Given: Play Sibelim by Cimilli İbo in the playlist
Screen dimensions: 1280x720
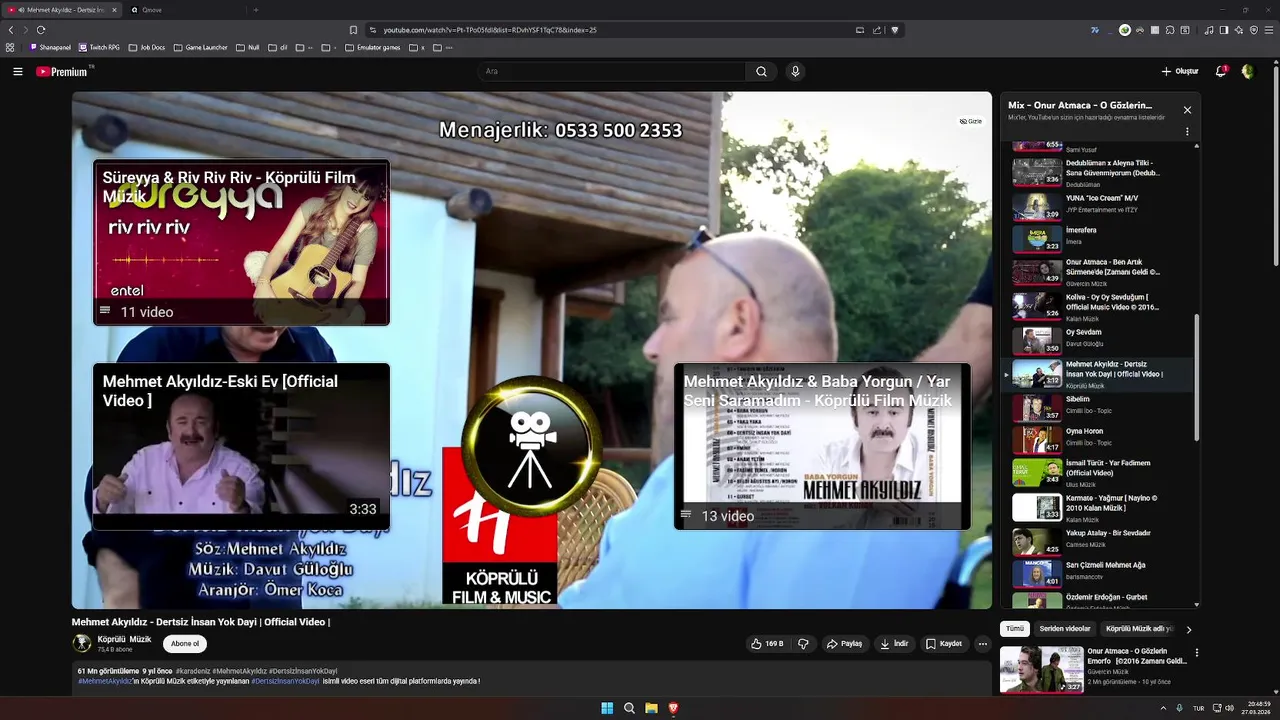Looking at the screenshot, I should click(1098, 408).
